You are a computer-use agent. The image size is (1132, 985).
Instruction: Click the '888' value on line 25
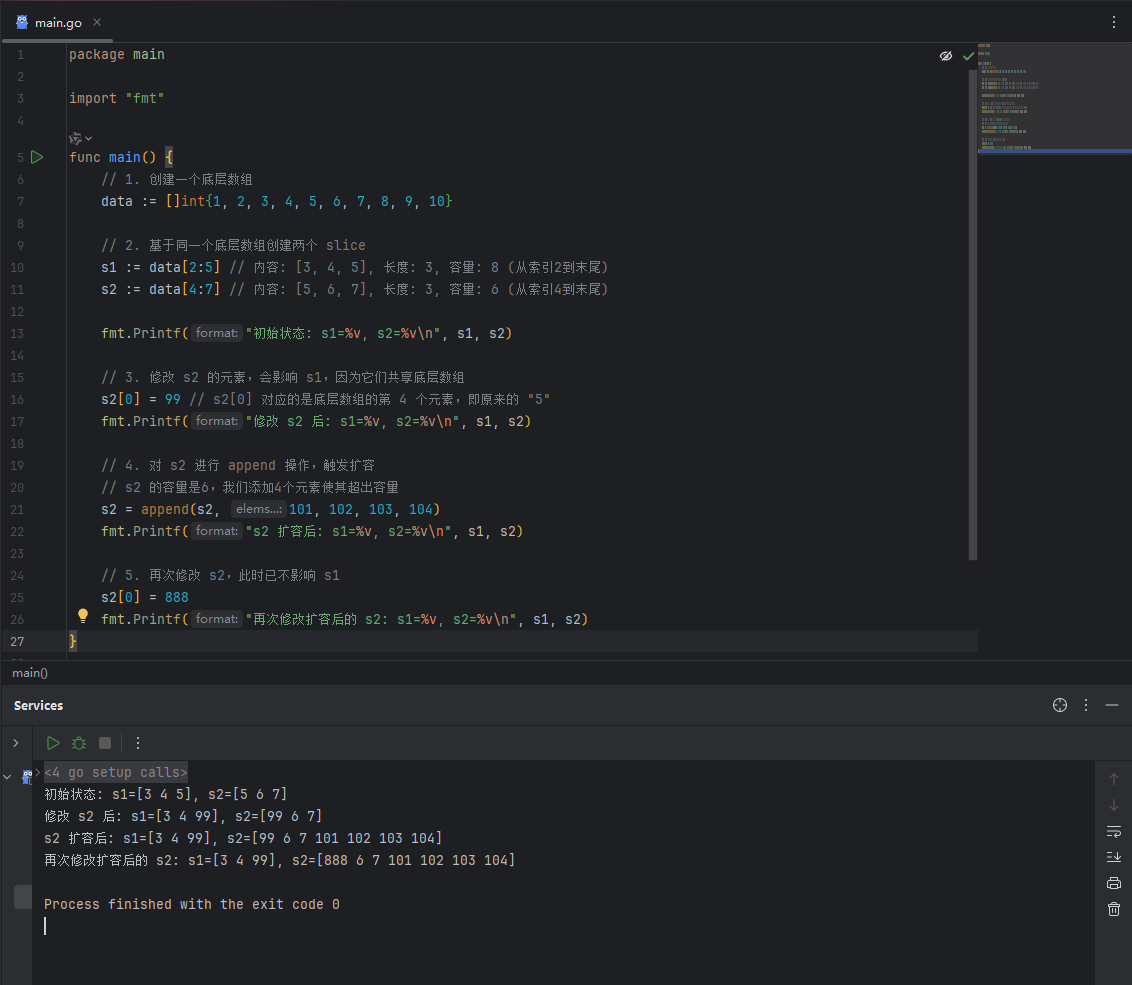click(x=177, y=597)
